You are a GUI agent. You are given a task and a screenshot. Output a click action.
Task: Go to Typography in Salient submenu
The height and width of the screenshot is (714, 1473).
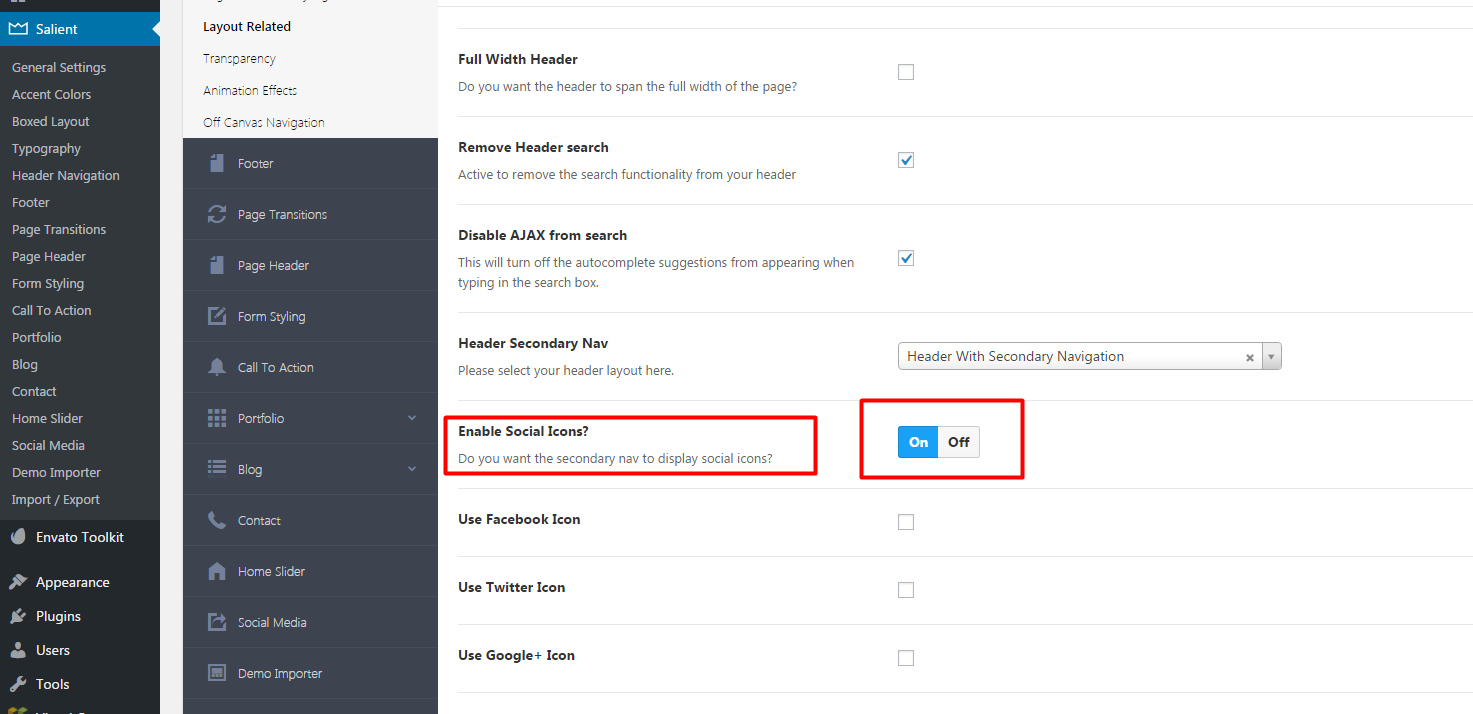click(46, 149)
